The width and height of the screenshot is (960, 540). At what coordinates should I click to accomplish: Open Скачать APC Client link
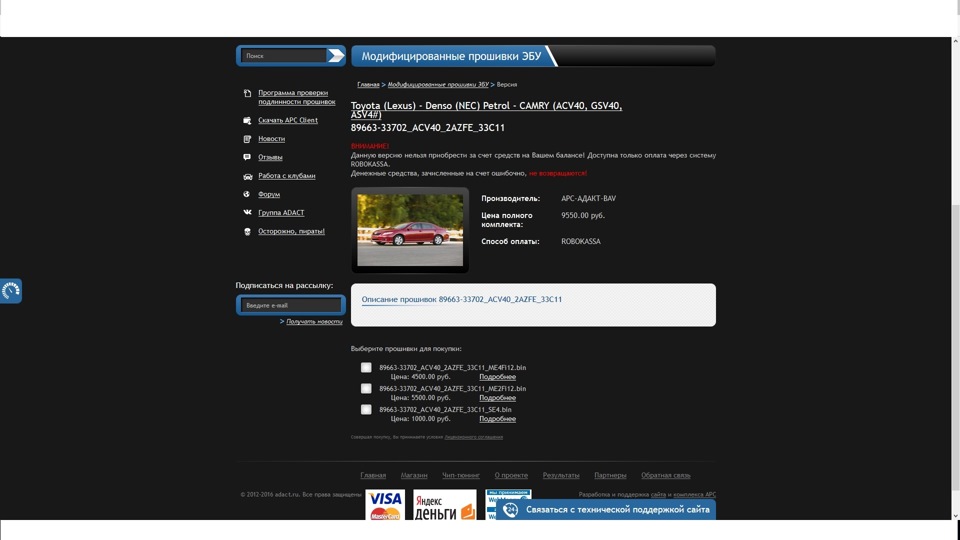point(288,121)
